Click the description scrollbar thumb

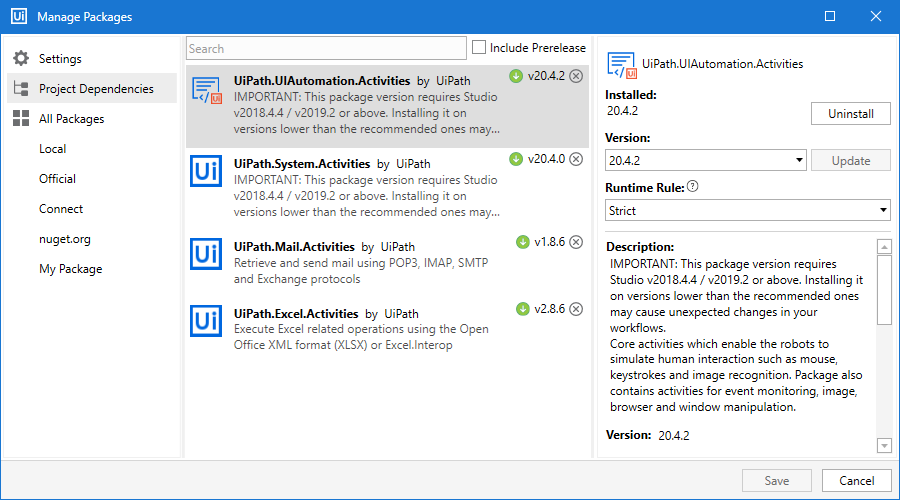pyautogui.click(x=884, y=290)
